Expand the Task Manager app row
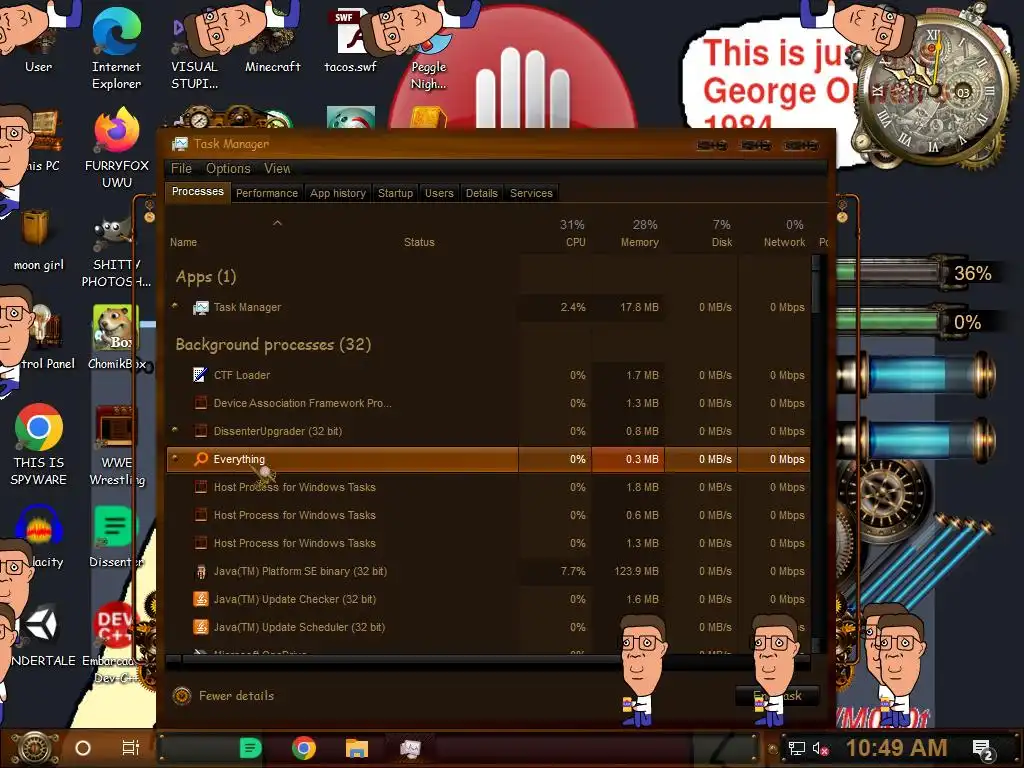The width and height of the screenshot is (1024, 768). [175, 306]
